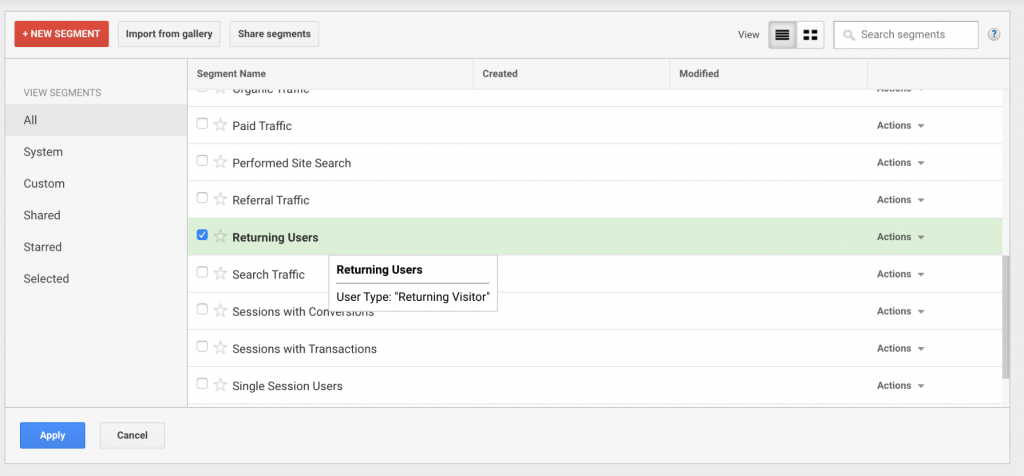
Task: Open Actions dropdown for Search Traffic
Action: click(901, 274)
